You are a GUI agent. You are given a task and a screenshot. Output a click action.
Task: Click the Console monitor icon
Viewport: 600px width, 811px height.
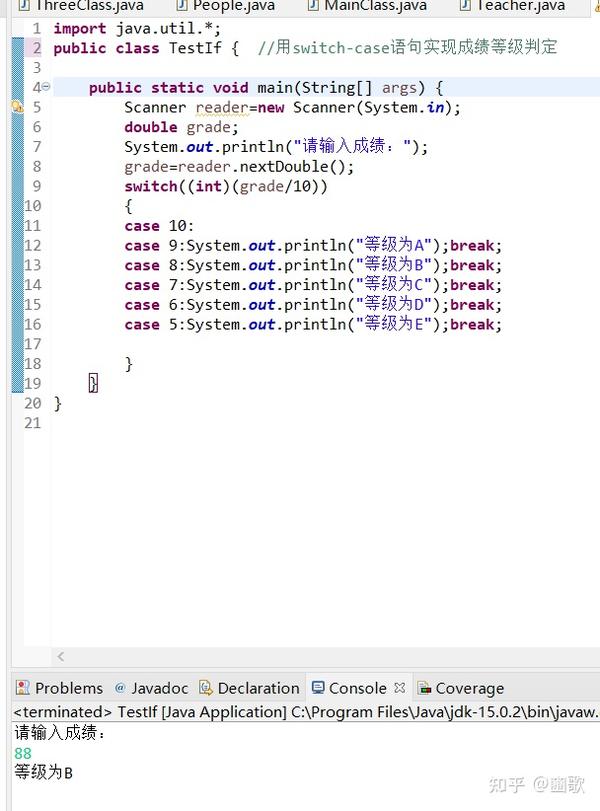tap(318, 687)
